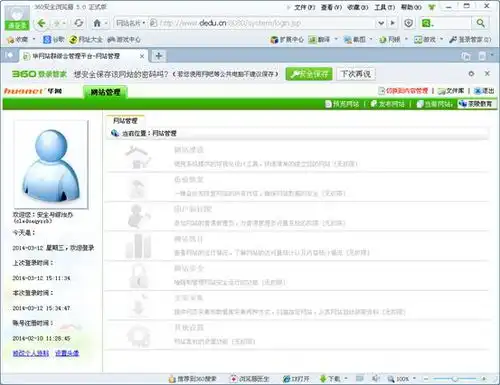
Task: Click the 下载 download manager button
Action: [x=330, y=379]
